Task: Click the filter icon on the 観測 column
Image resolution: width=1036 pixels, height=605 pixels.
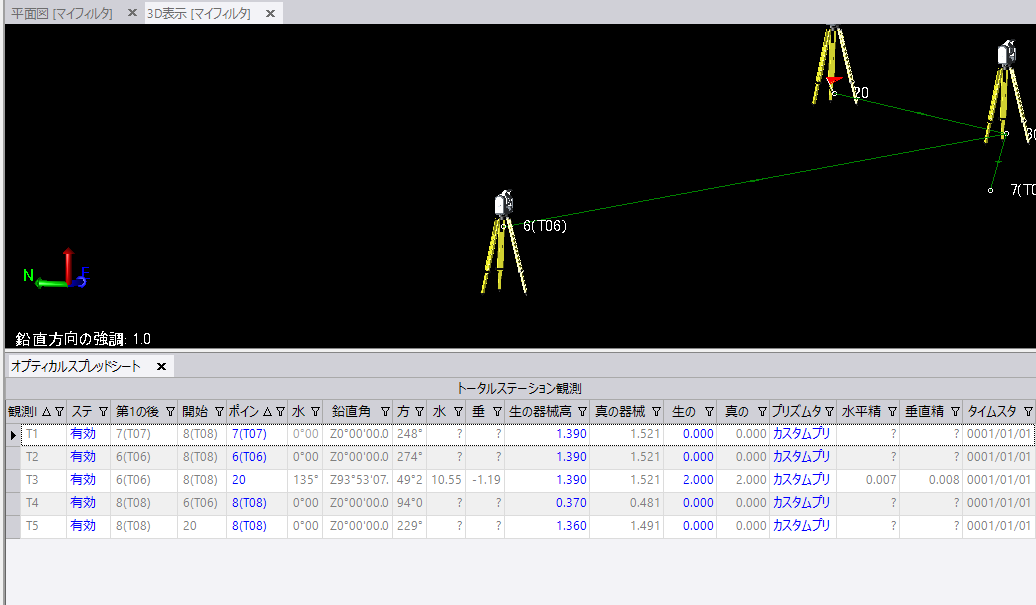Action: [58, 410]
